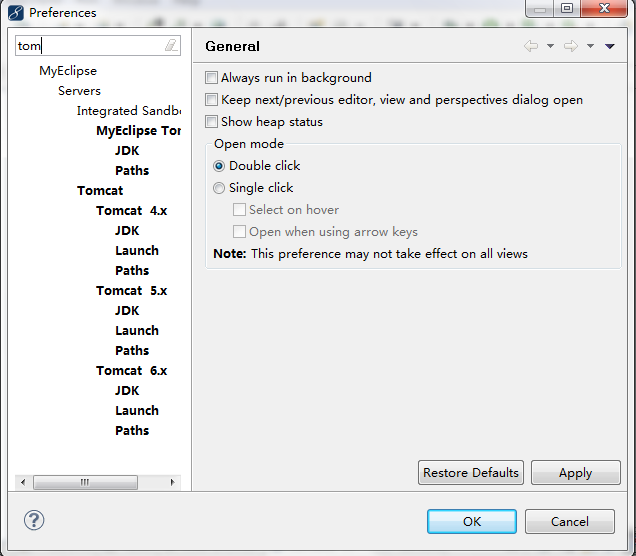Viewport: 636px width, 556px height.
Task: Select the MyEclipse tree node
Action: [68, 71]
